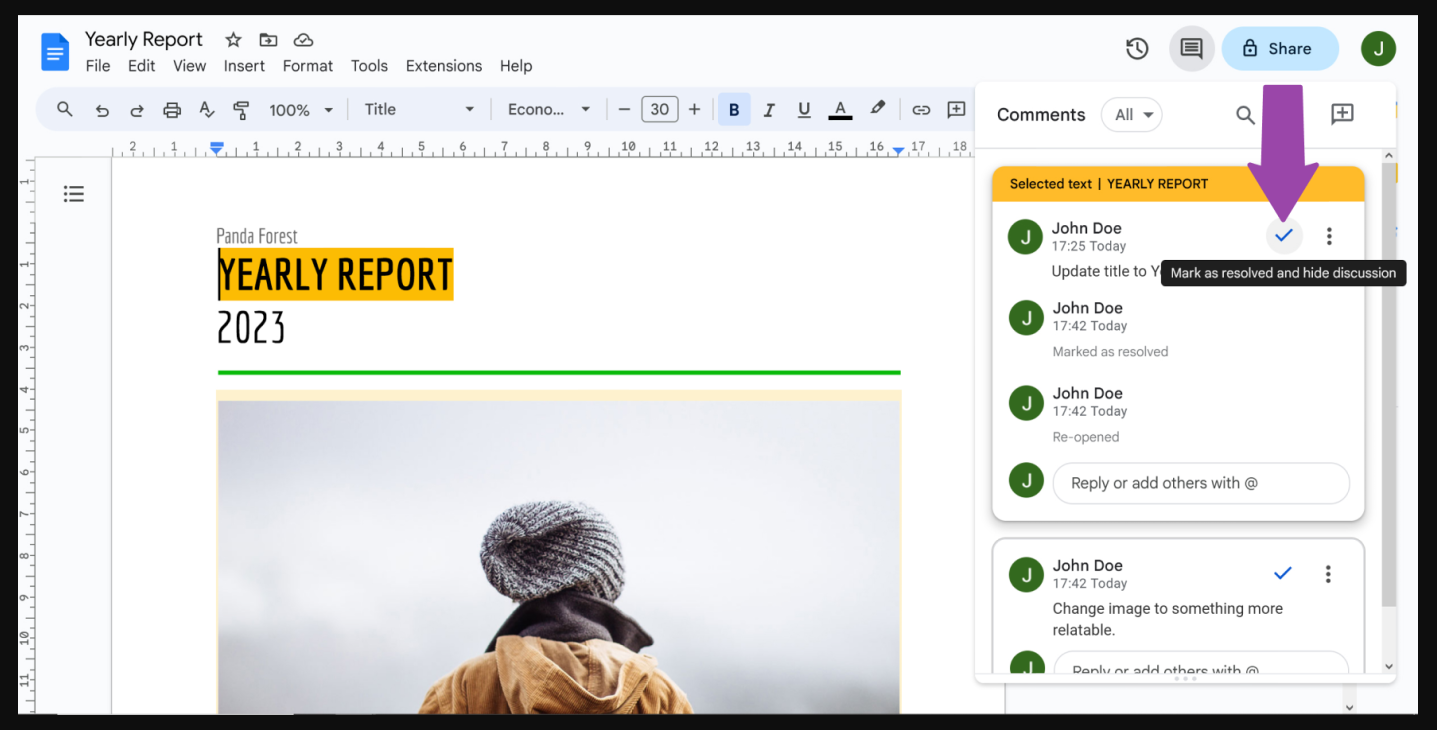Star the Yearly Report document

tap(233, 40)
